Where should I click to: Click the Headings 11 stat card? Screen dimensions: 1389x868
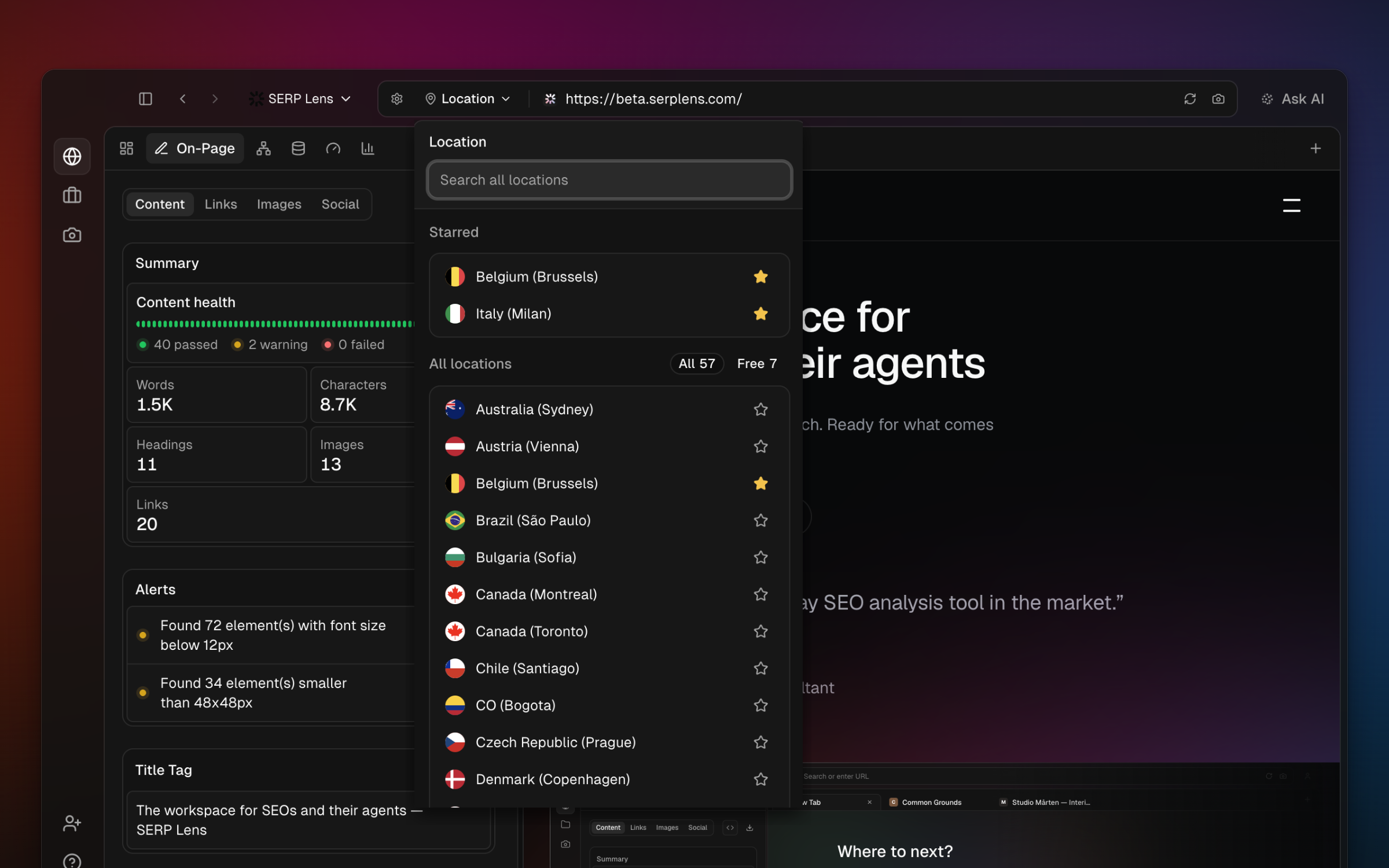pyautogui.click(x=216, y=455)
